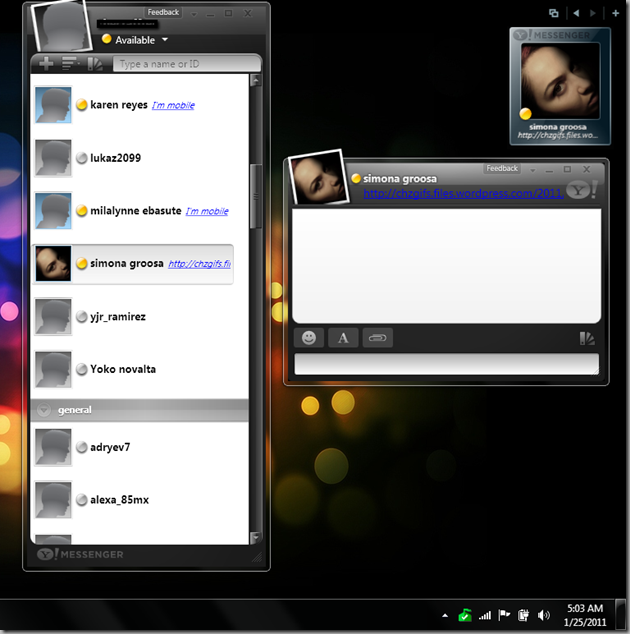Show hidden system tray icons arrow
Screen dimensions: 630x634
point(443,615)
